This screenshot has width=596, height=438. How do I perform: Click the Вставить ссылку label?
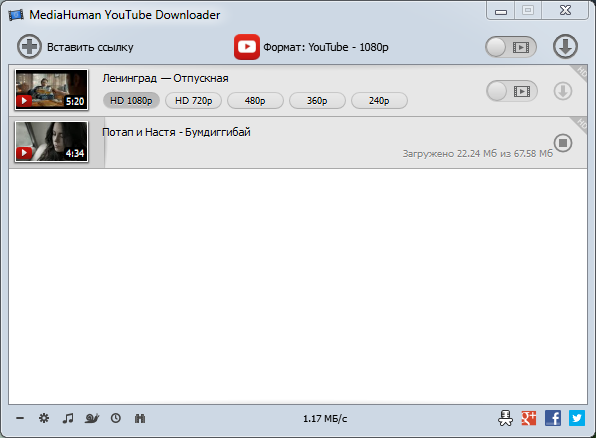[x=90, y=47]
